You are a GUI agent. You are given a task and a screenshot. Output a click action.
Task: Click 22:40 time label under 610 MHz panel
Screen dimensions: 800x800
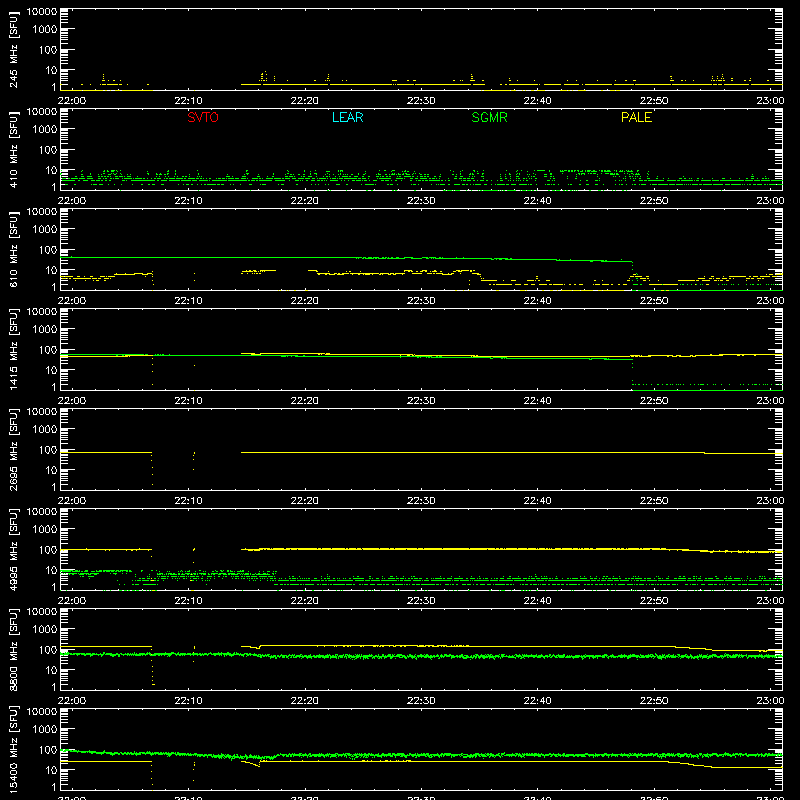tap(537, 301)
